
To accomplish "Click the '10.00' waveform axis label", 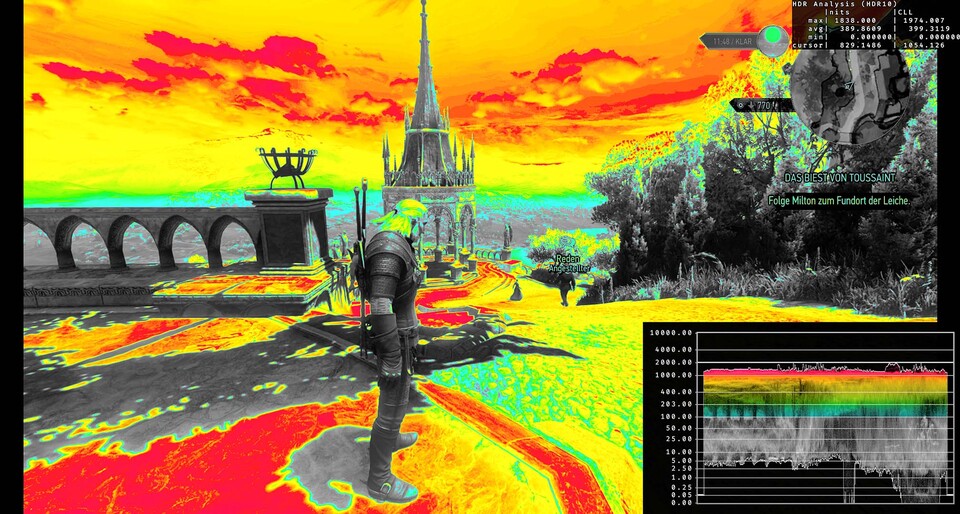I will pyautogui.click(x=678, y=452).
